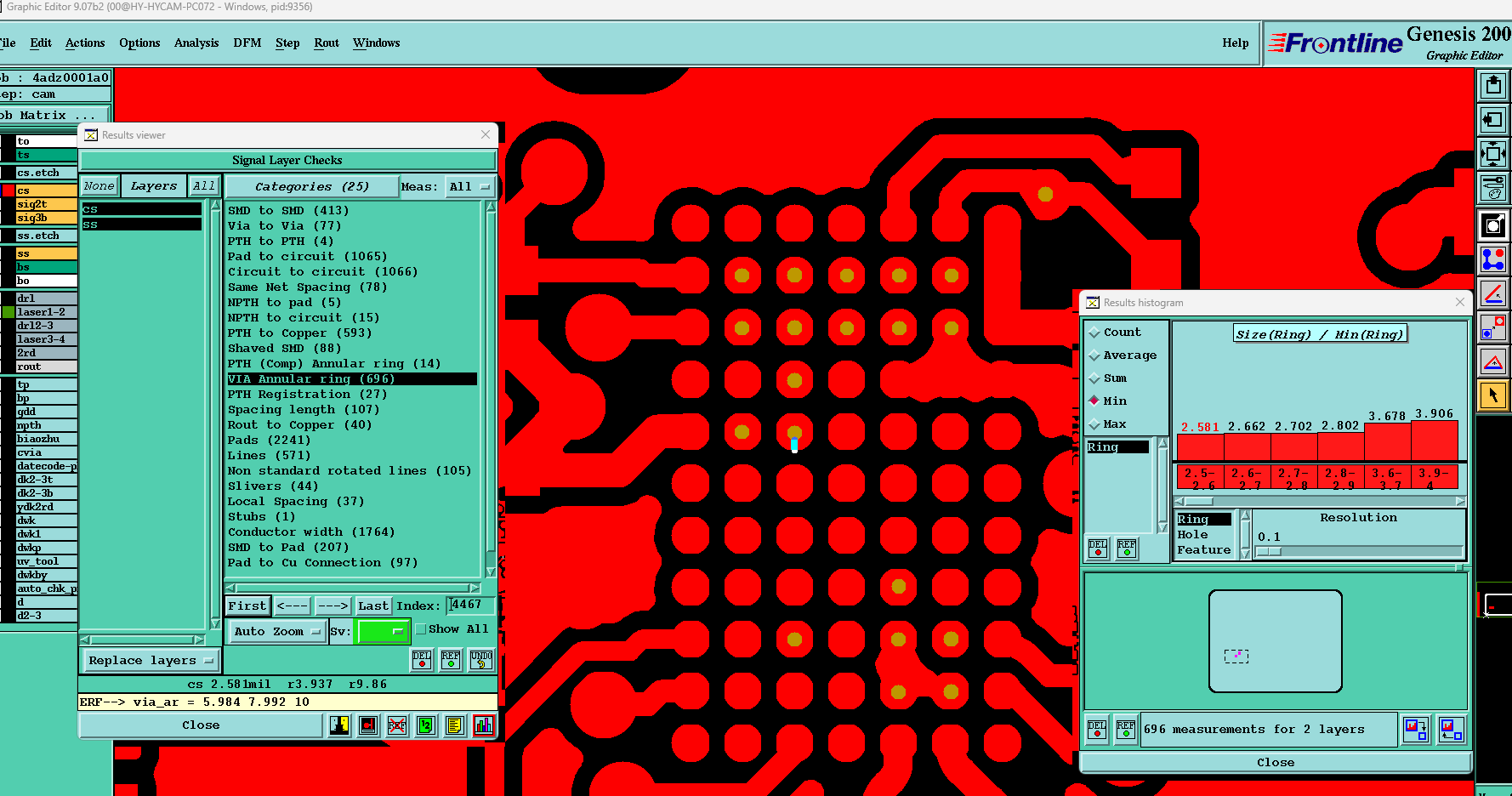Screen dimensions: 1512x796
Task: Select VIA Annular ring (696) category
Action: (352, 379)
